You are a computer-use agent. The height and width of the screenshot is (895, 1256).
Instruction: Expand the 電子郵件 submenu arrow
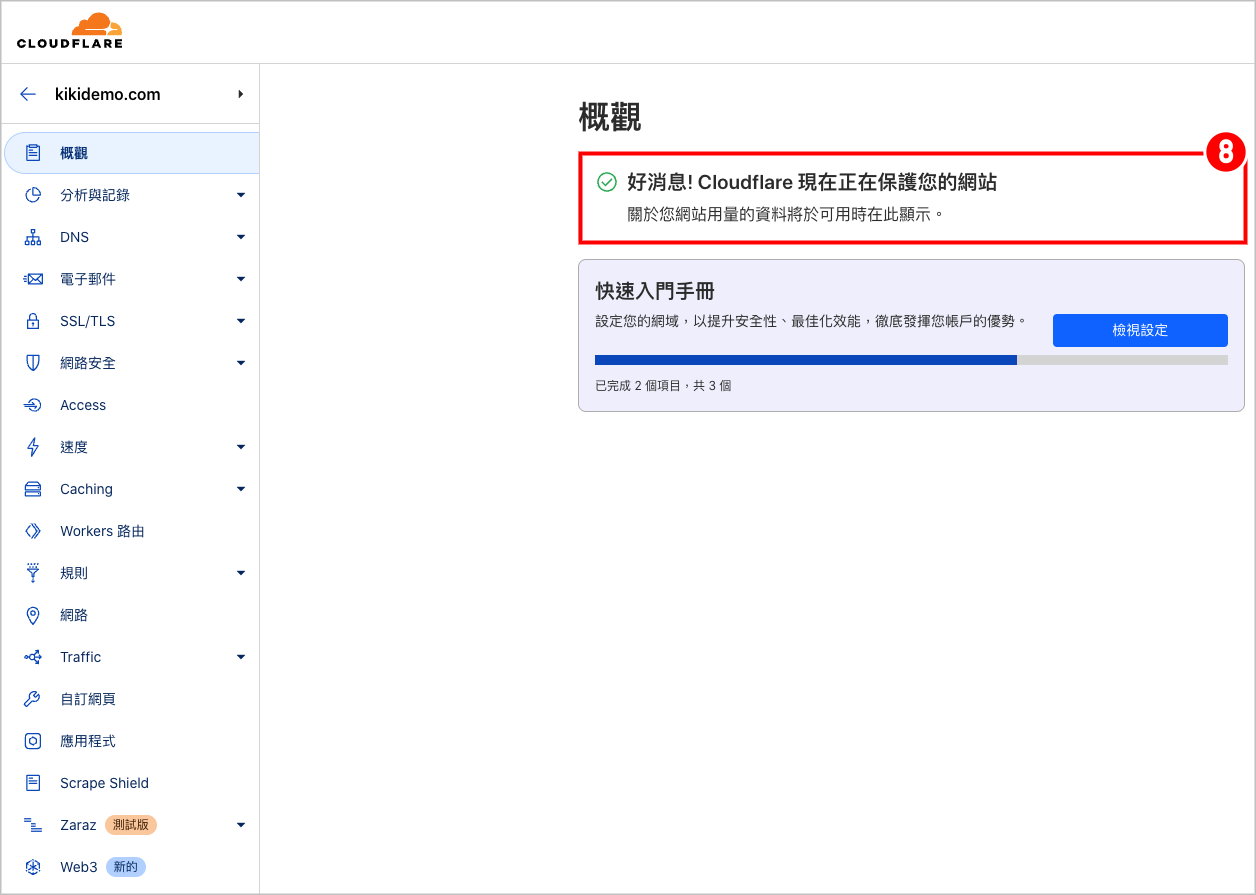(x=241, y=279)
